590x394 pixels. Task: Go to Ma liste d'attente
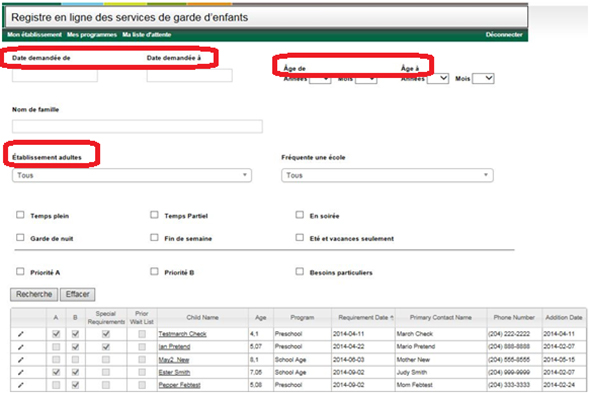146,35
